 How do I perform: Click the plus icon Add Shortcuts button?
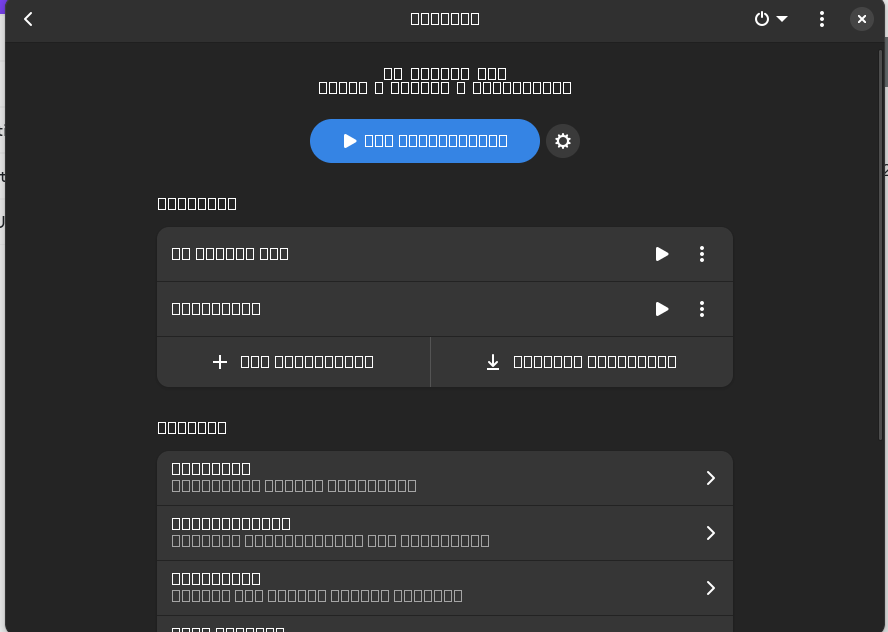point(294,362)
